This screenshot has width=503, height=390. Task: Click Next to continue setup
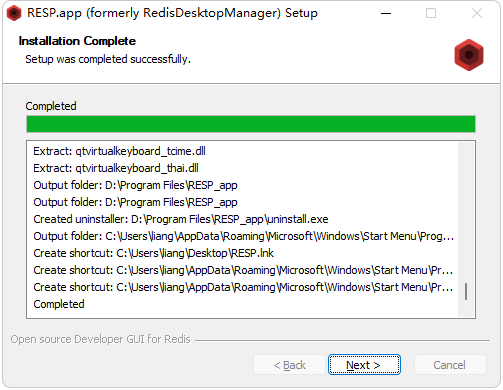pyautogui.click(x=364, y=365)
